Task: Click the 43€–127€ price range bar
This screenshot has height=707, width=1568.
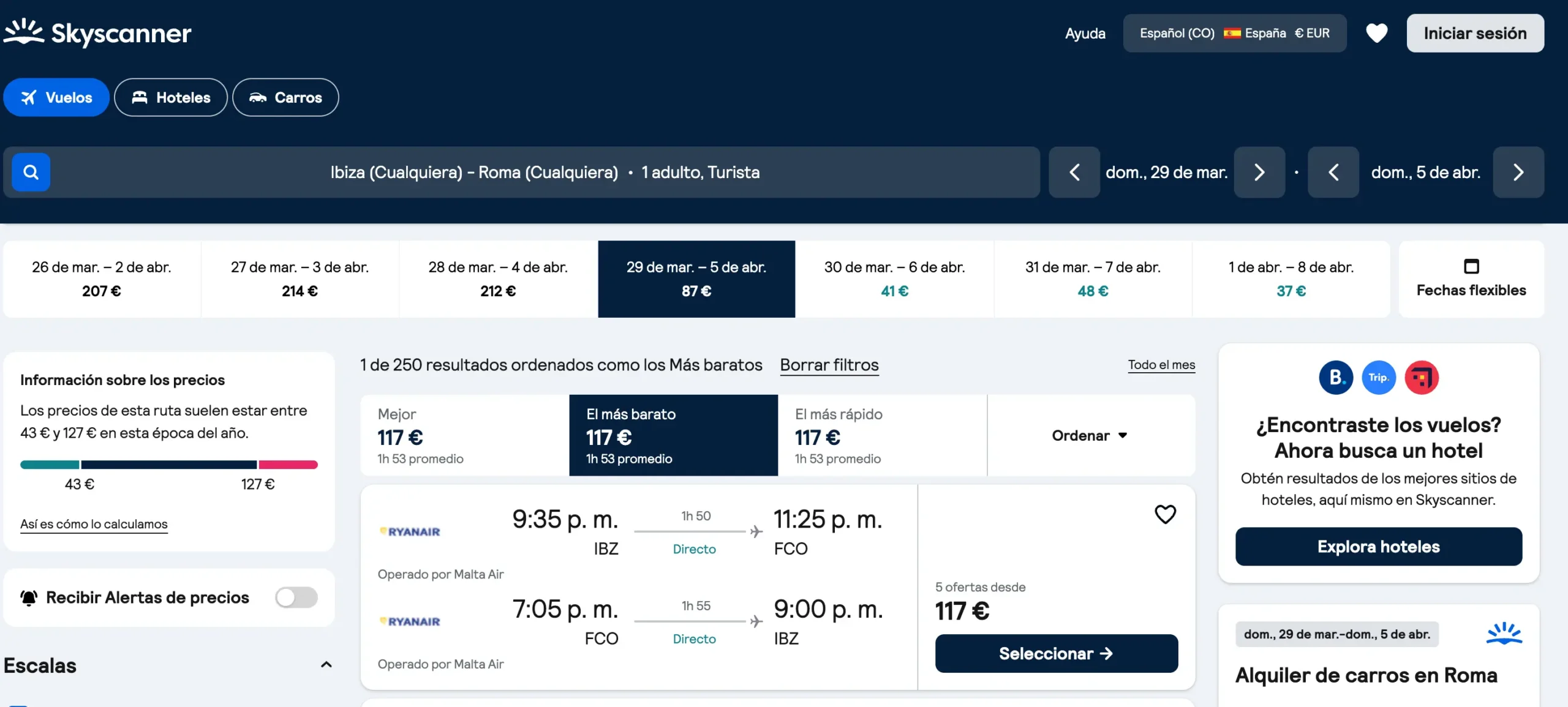Action: click(169, 464)
